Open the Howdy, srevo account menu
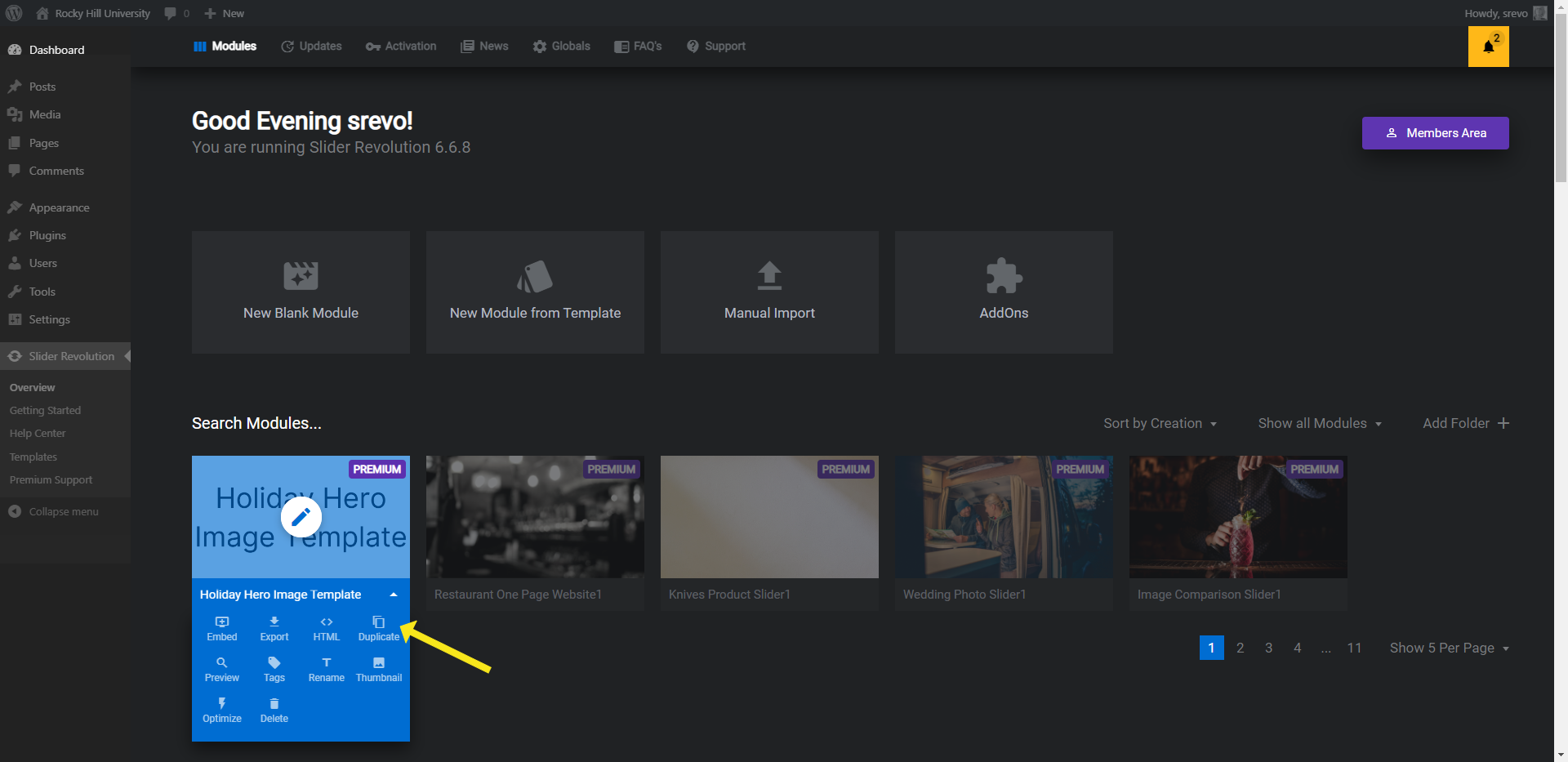This screenshot has width=1568, height=762. coord(1504,13)
